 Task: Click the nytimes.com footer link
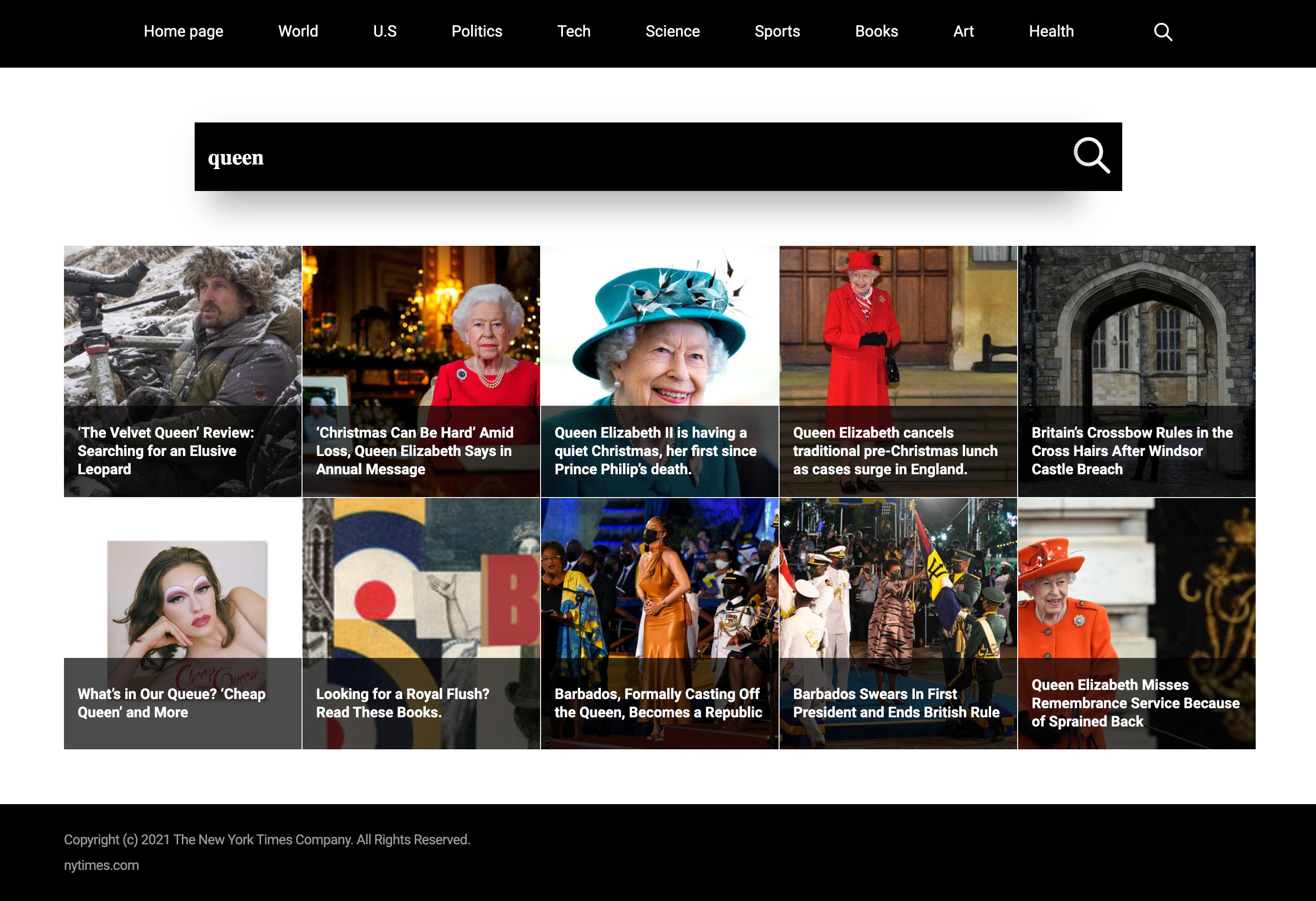pos(101,865)
